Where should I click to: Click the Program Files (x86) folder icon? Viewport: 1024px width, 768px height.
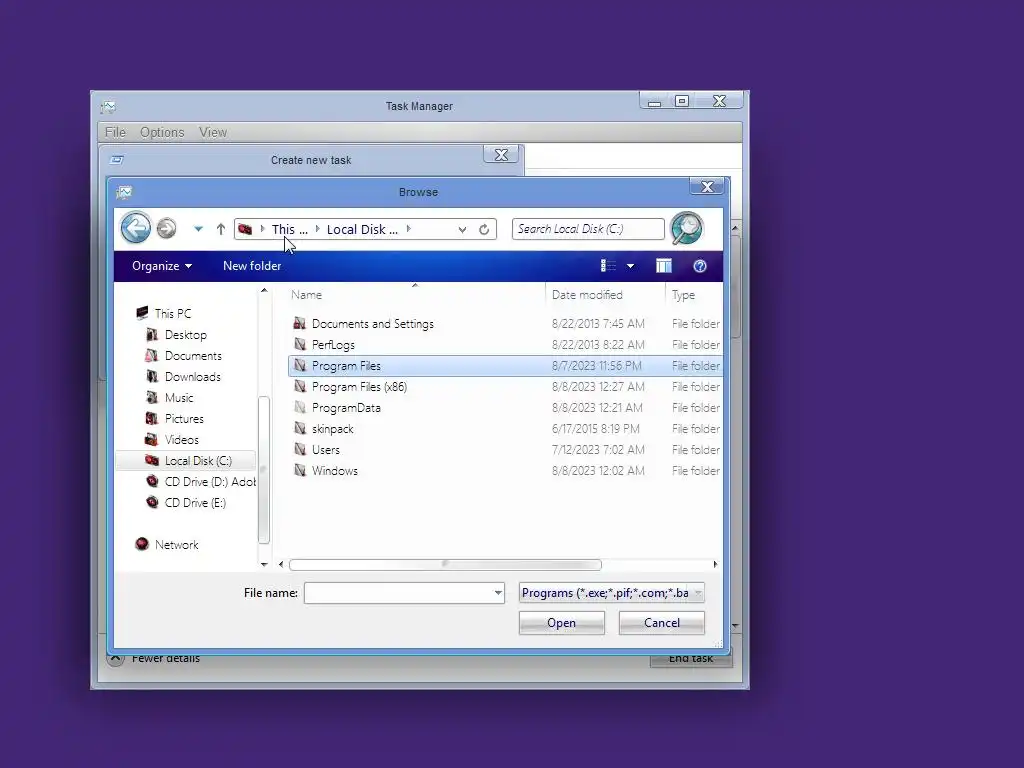pos(300,386)
